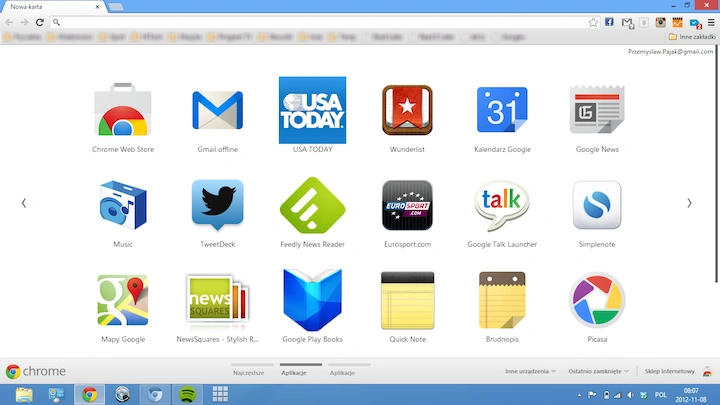Launch the Quick Note app
This screenshot has width=720, height=405.
[x=407, y=300]
